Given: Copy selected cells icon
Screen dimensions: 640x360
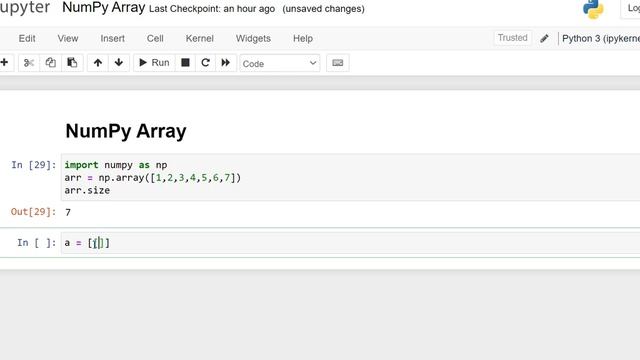Looking at the screenshot, I should 50,62.
